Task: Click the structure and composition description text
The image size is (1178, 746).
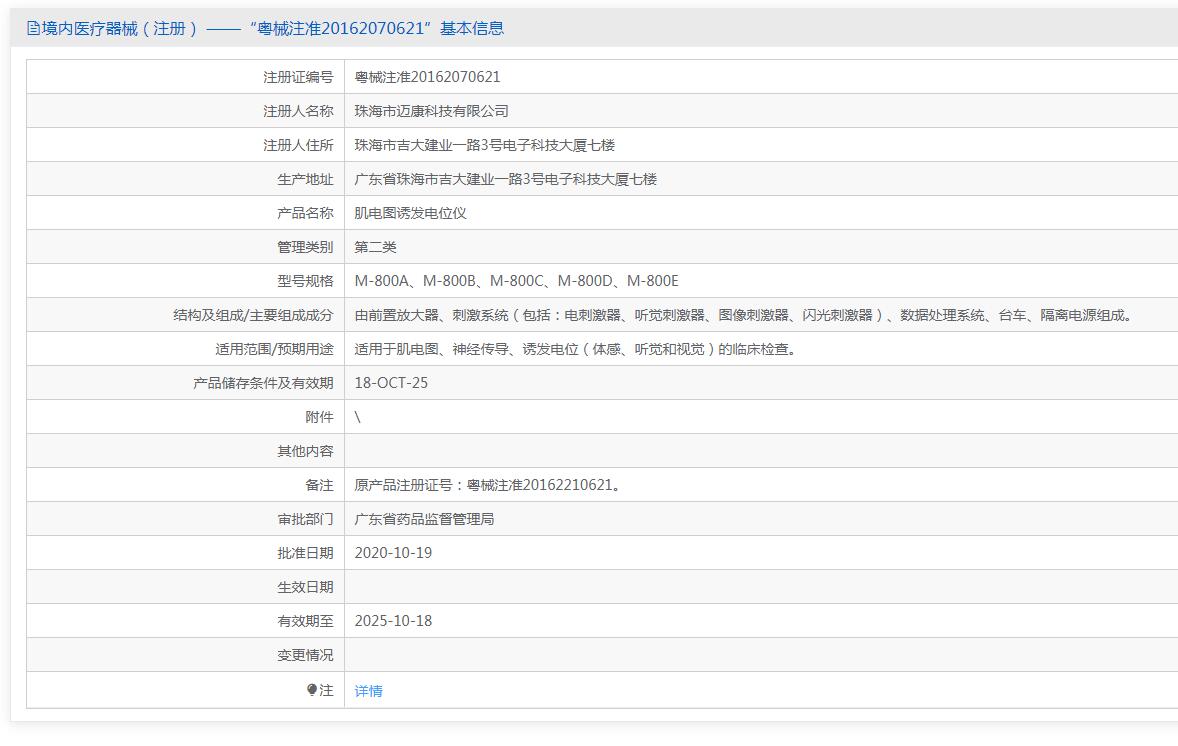Action: [x=745, y=315]
